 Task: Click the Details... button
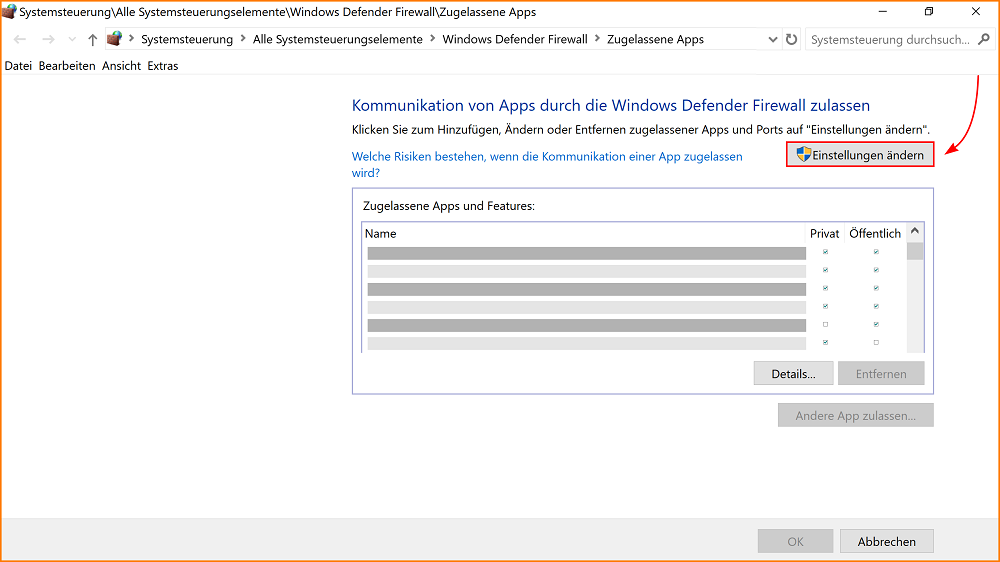[x=793, y=374]
